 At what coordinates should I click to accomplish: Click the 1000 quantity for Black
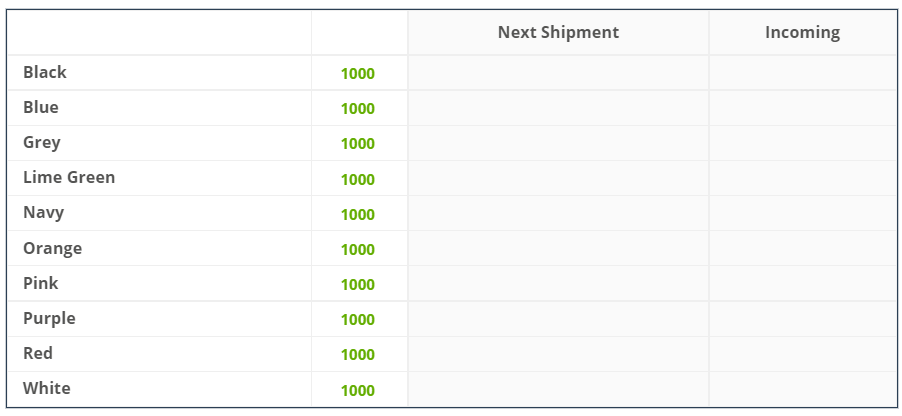point(358,73)
